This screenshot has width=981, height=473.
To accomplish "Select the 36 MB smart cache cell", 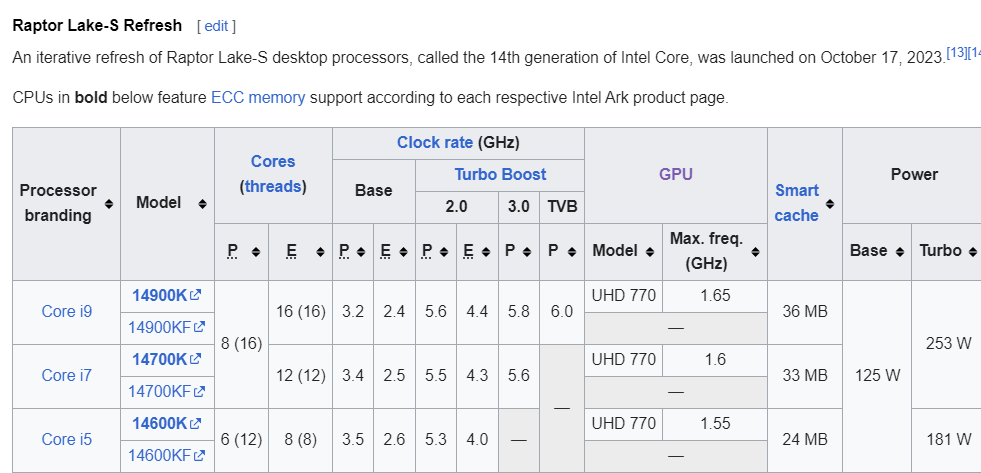I will pos(805,312).
